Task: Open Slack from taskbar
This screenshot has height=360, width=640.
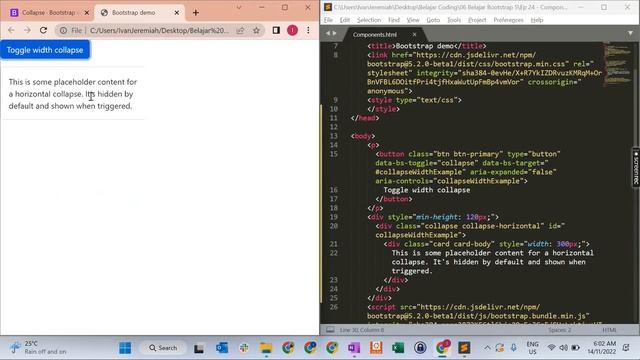Action: [244, 348]
